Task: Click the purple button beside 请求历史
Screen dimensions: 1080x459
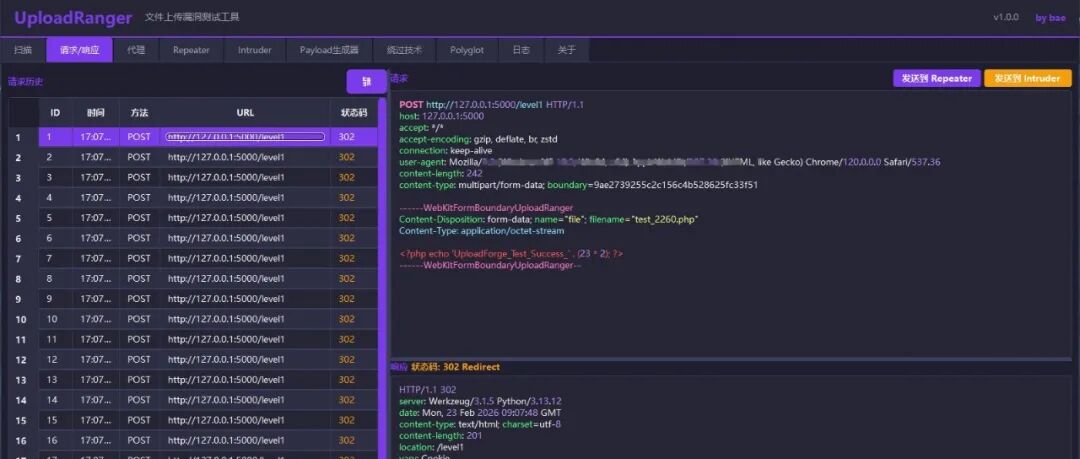Action: click(366, 81)
